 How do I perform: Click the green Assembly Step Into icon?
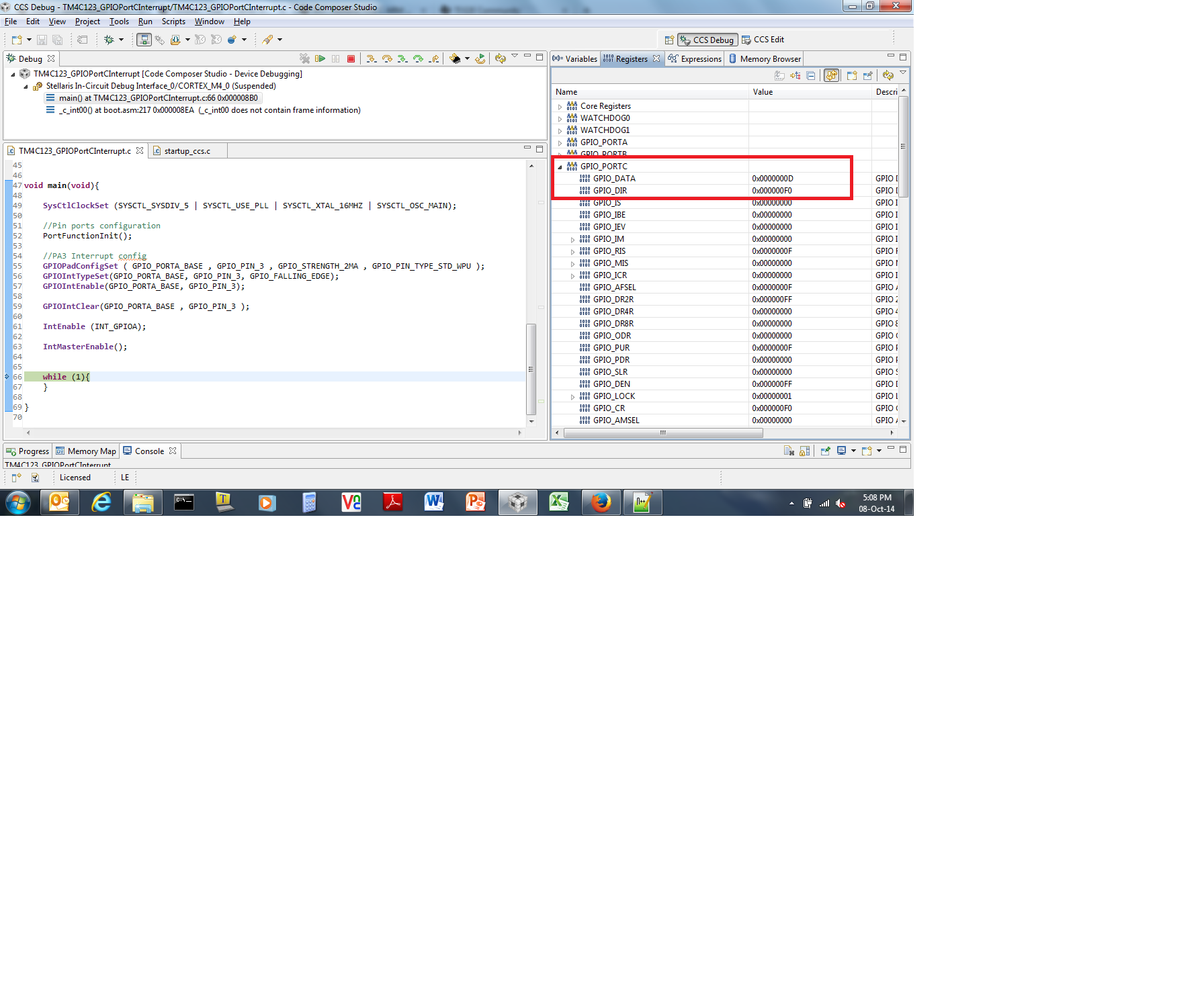pos(402,58)
